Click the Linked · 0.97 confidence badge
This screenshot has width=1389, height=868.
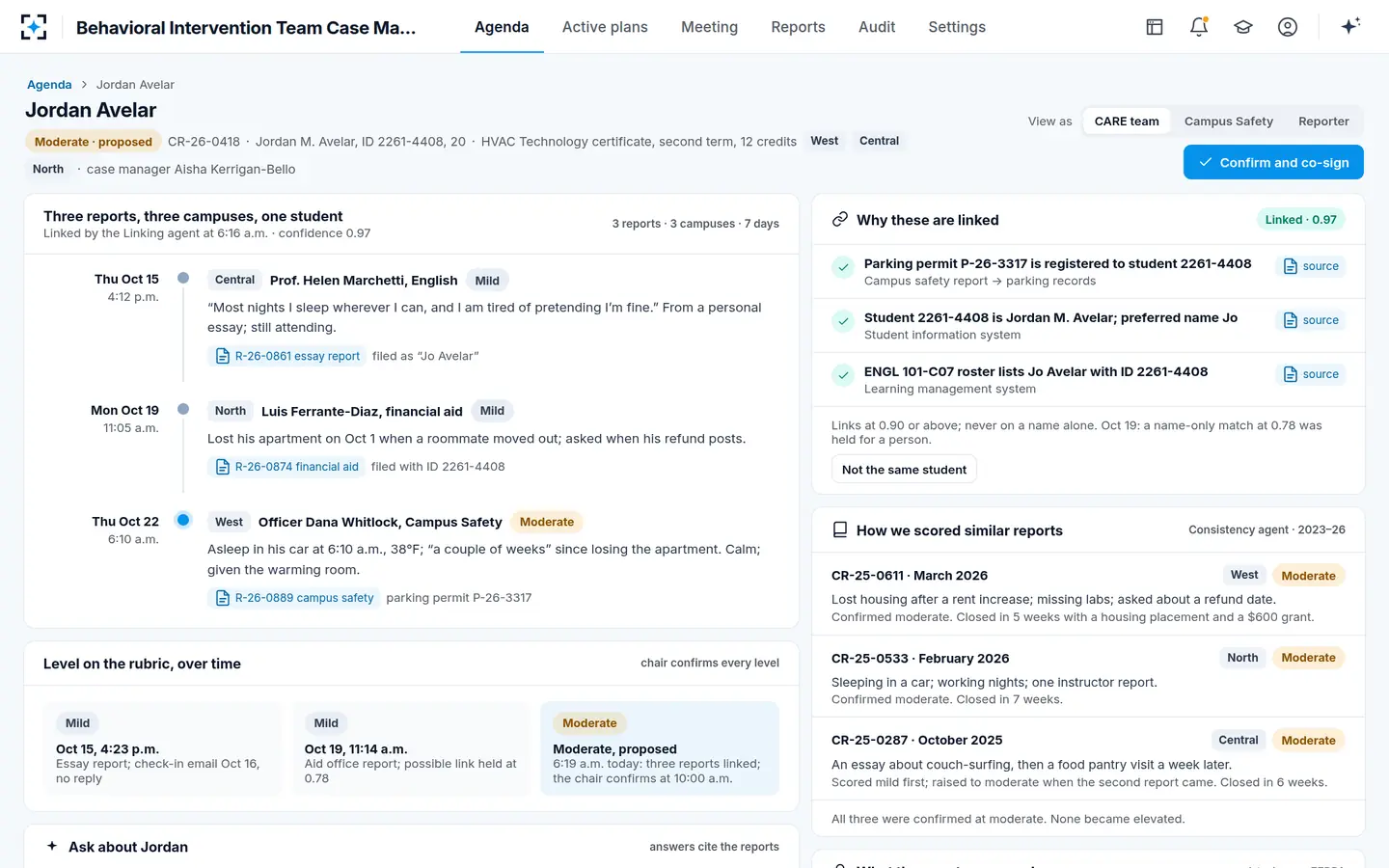[1300, 220]
